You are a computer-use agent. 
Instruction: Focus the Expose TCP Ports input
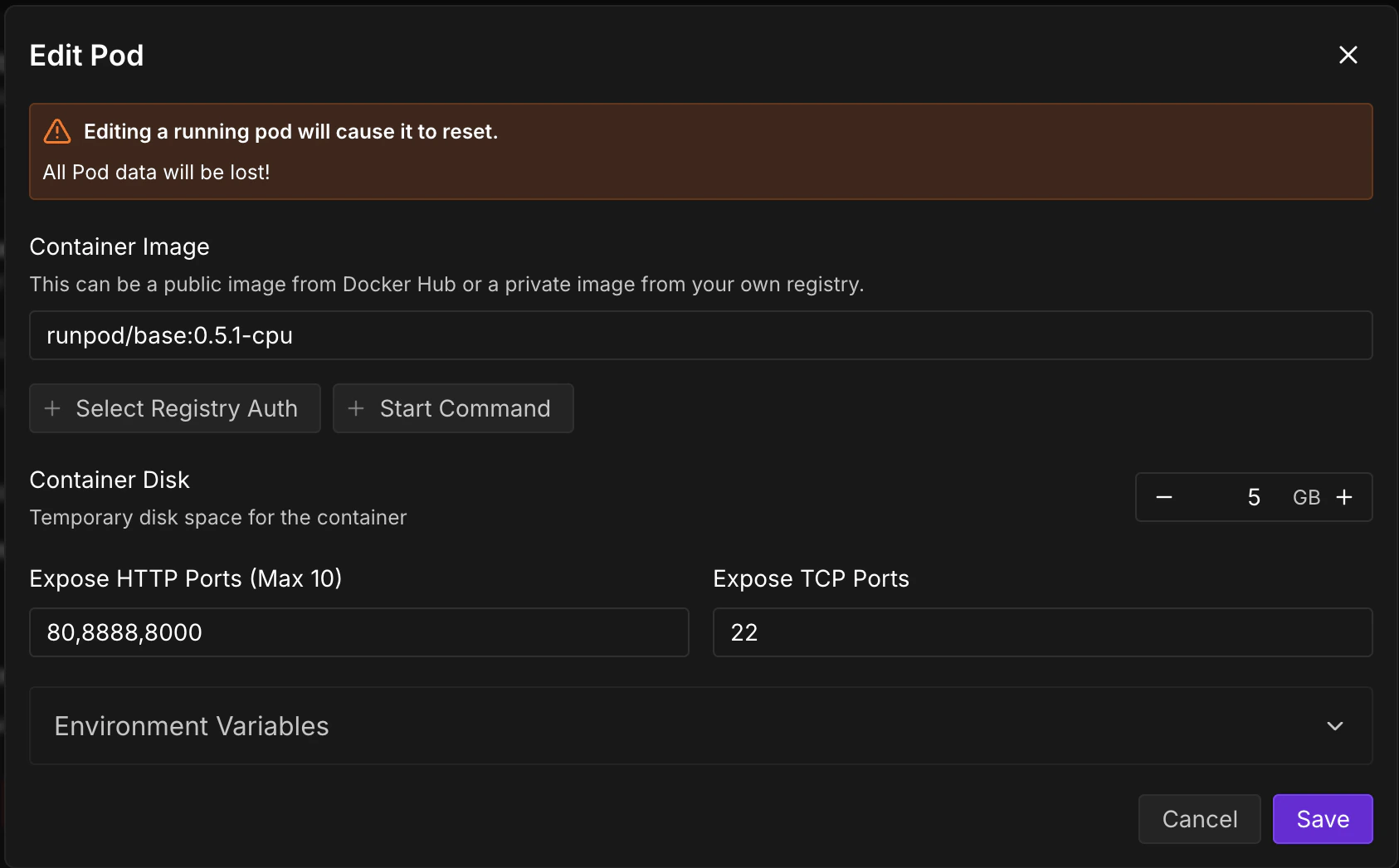click(x=1043, y=632)
